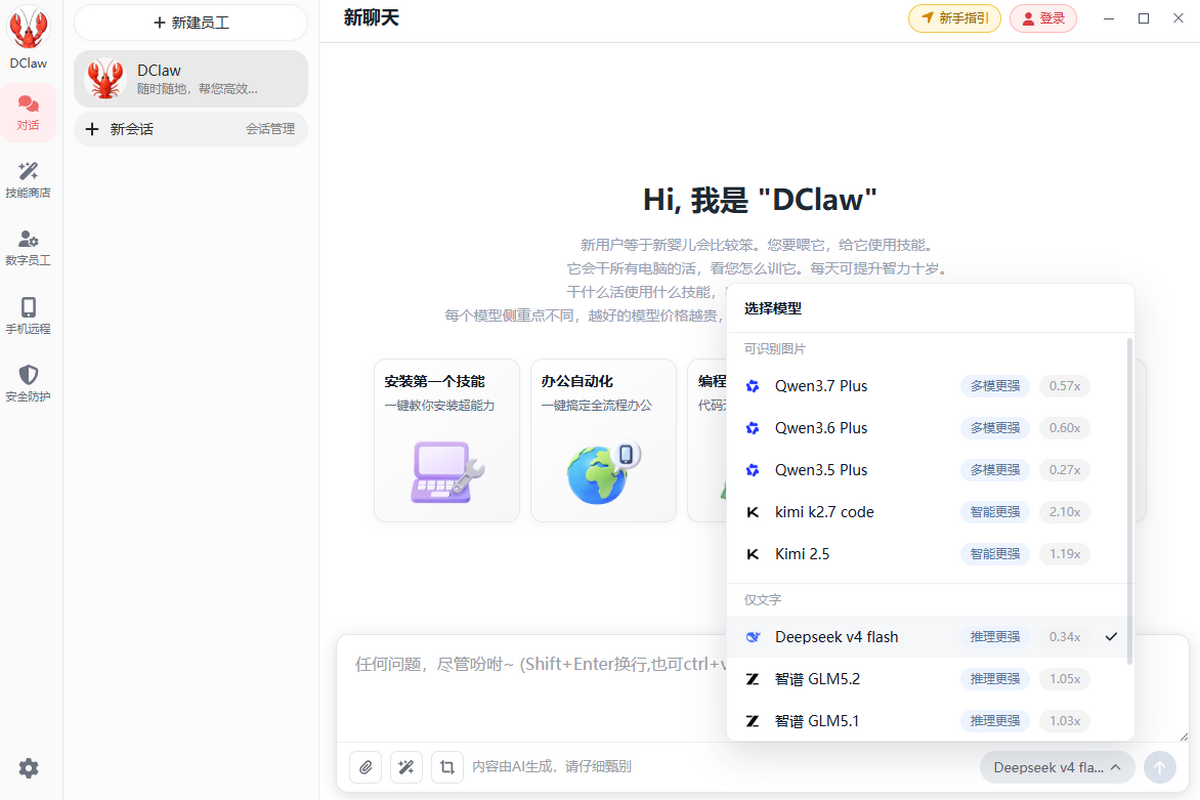The height and width of the screenshot is (800, 1200).
Task: Click the 0.34x price multiplier
Action: click(x=1064, y=637)
